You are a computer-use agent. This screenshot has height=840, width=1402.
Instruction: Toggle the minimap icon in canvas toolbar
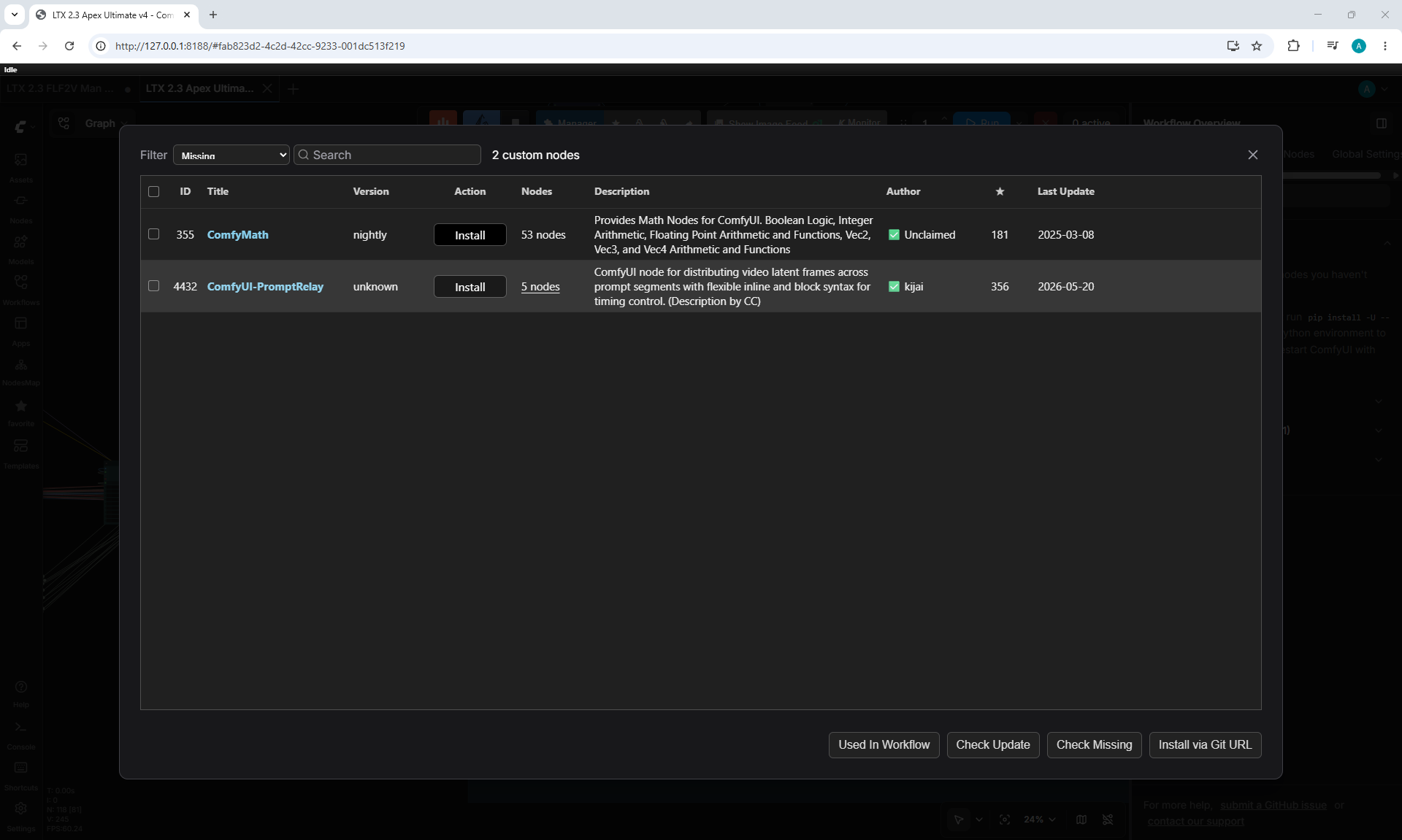pyautogui.click(x=1081, y=820)
